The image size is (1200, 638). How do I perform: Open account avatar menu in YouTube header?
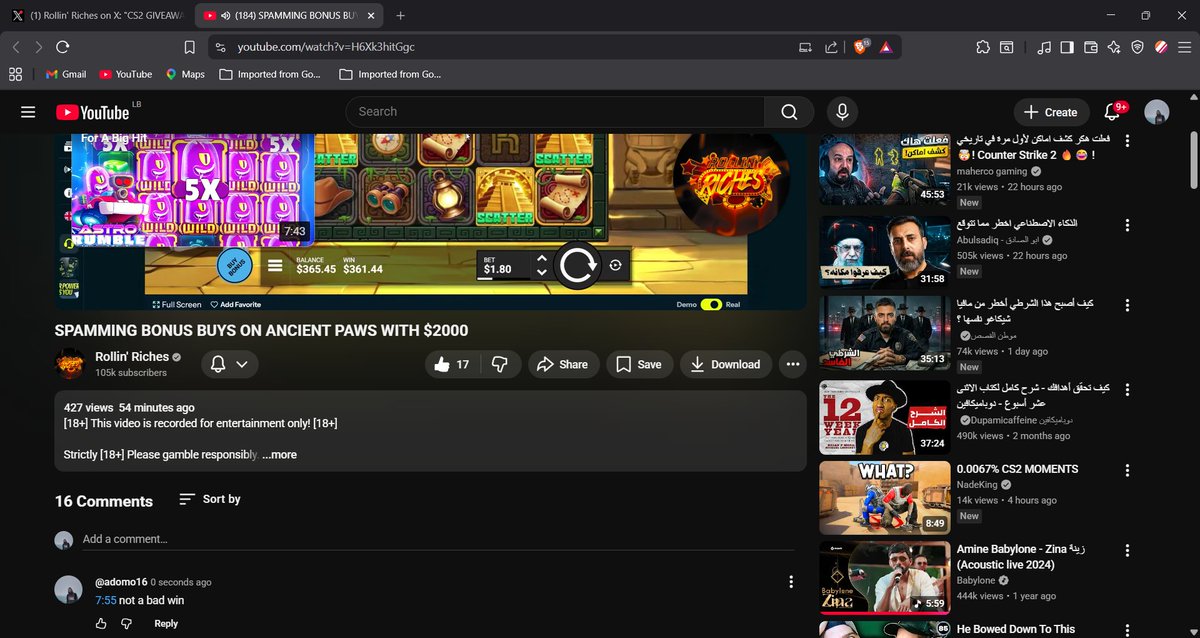coord(1157,112)
